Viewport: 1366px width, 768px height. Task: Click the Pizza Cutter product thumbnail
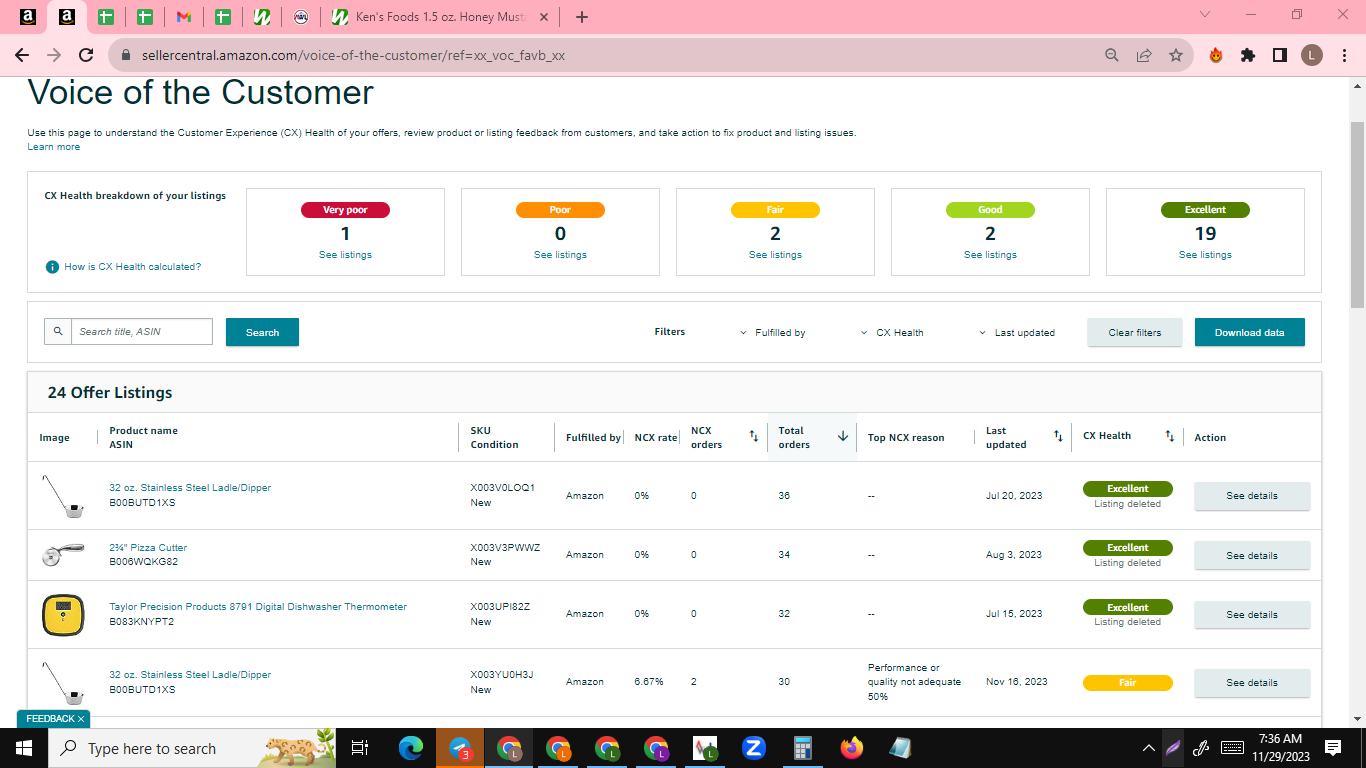[62, 555]
